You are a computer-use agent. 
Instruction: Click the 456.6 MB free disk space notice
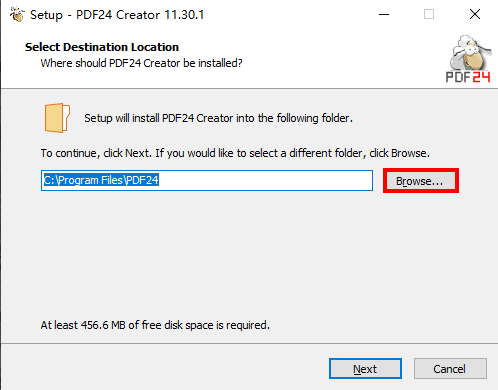(x=155, y=325)
